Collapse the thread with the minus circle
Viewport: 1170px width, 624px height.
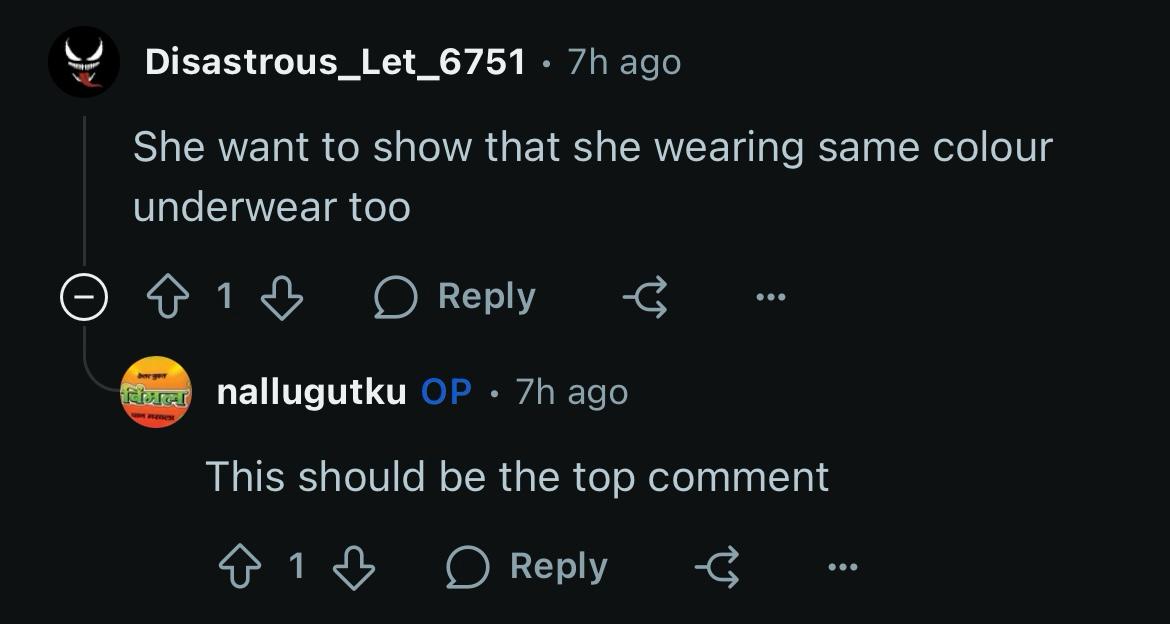(84, 297)
